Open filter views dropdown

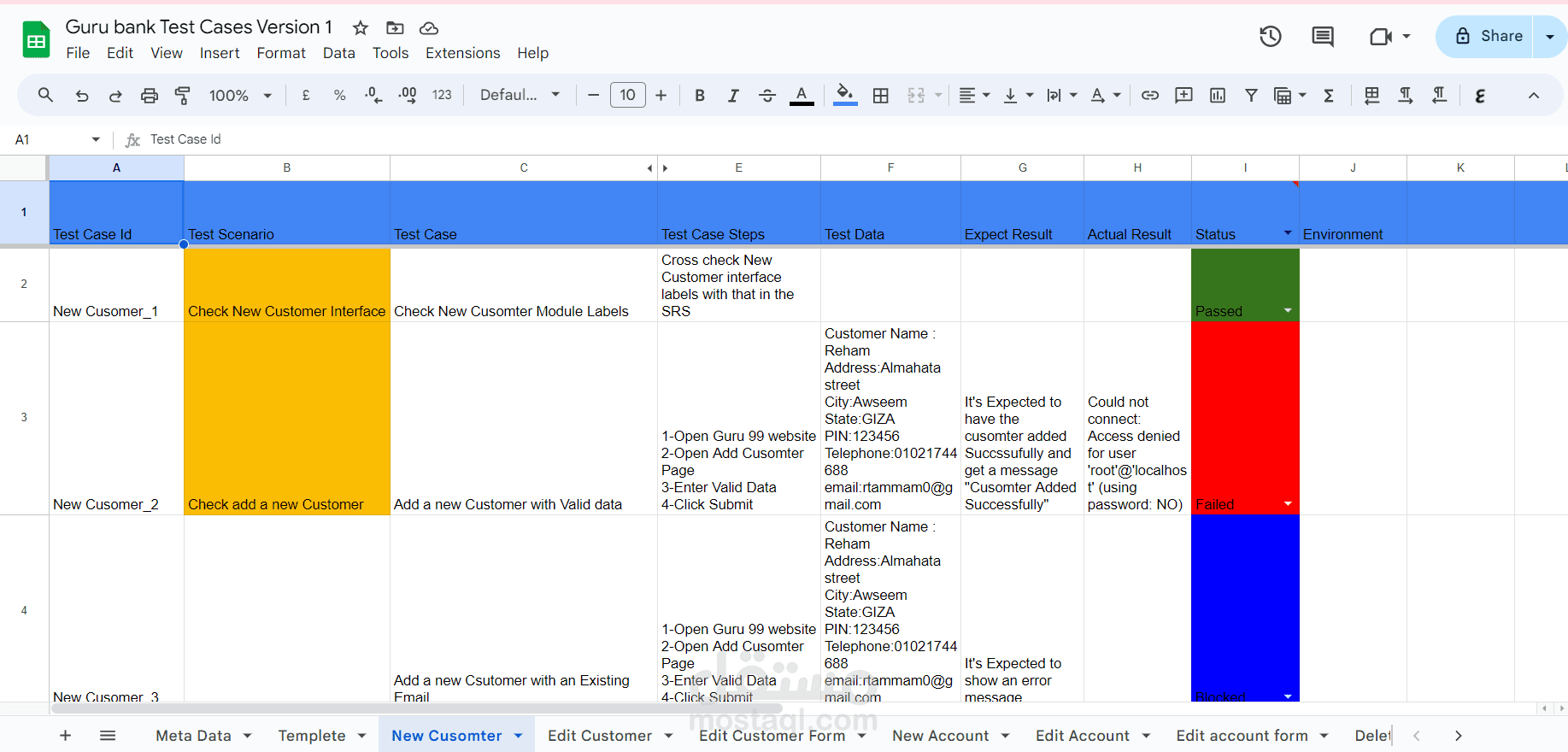tap(1290, 95)
